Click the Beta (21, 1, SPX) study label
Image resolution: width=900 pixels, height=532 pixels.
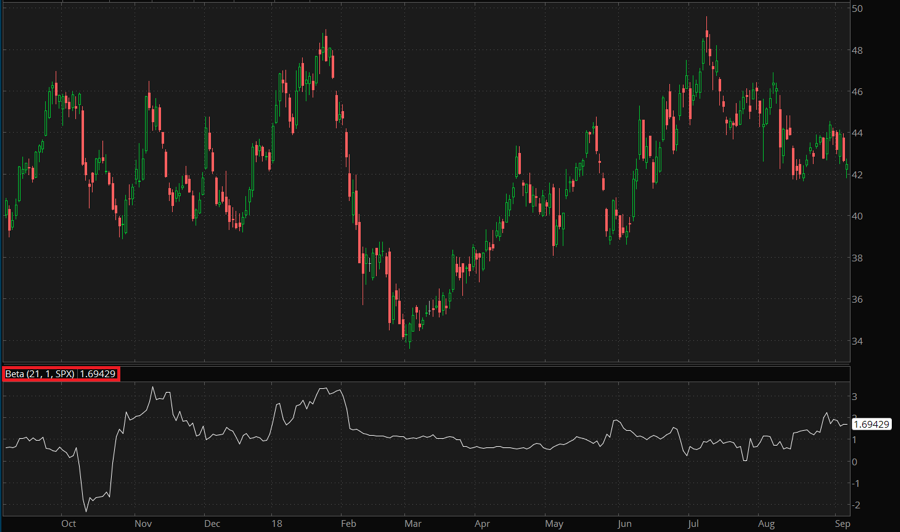tap(61, 374)
